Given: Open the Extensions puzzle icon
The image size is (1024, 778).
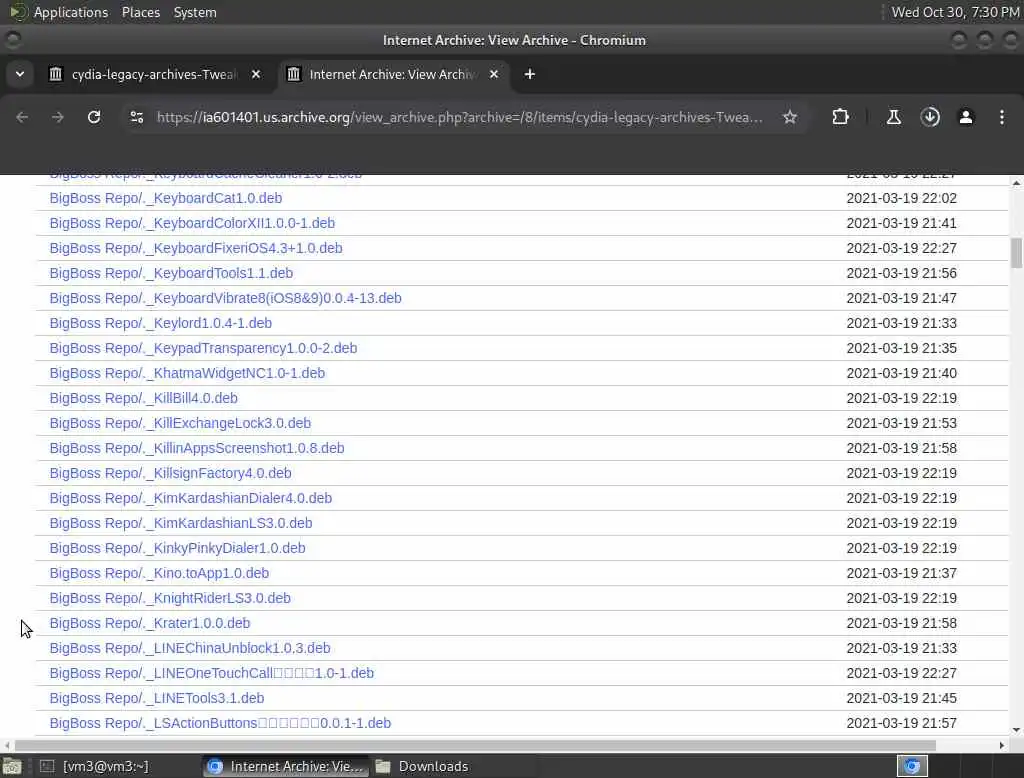Looking at the screenshot, I should tap(840, 117).
